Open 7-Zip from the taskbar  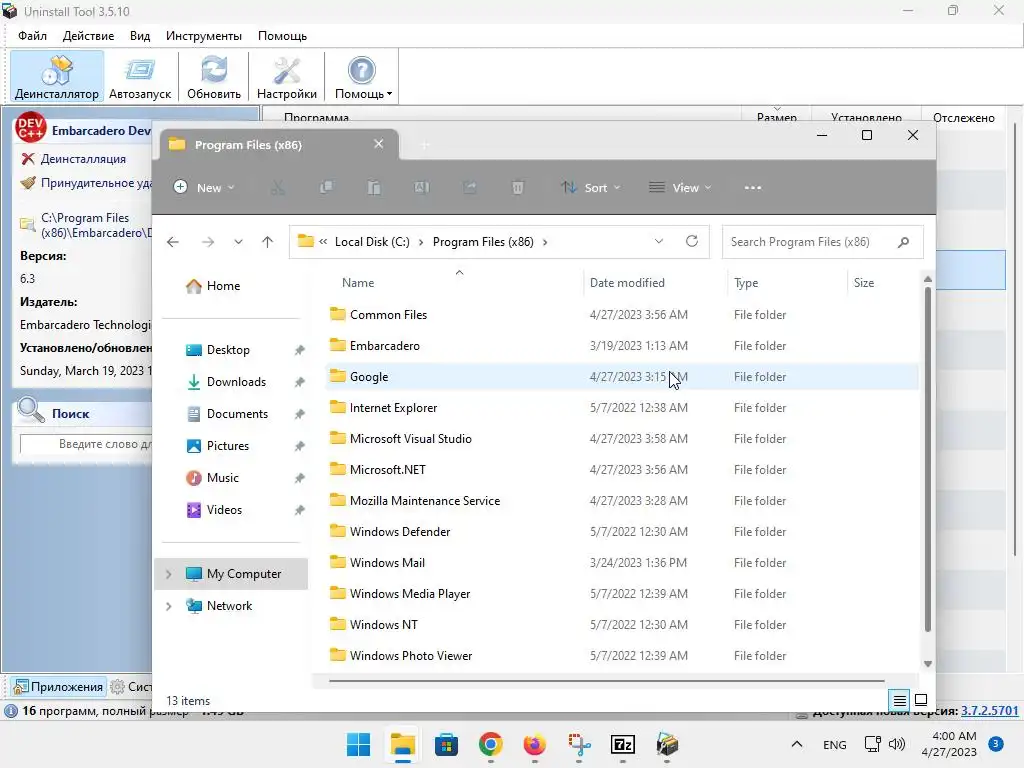622,744
